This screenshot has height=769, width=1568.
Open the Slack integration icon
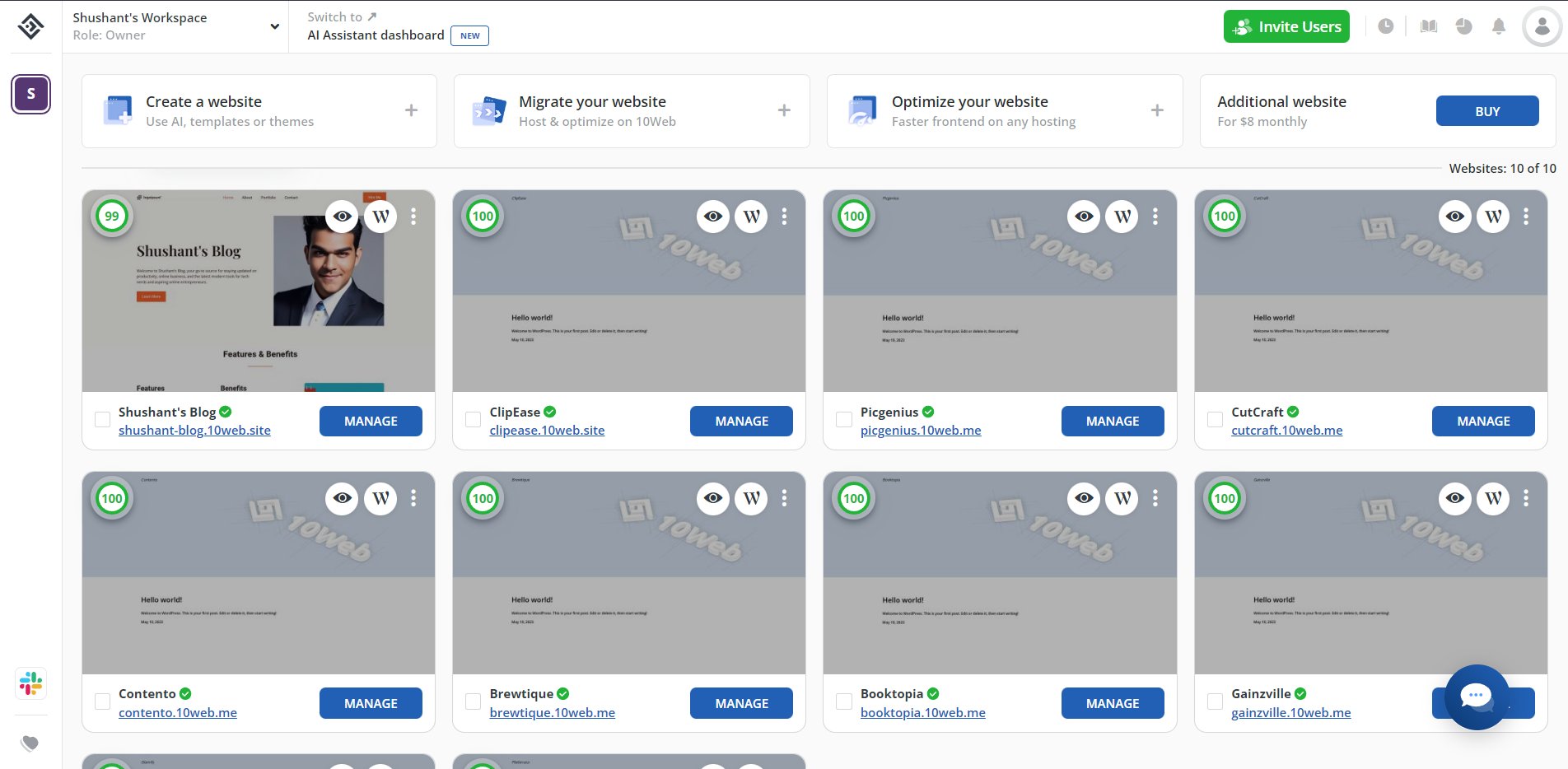[30, 683]
